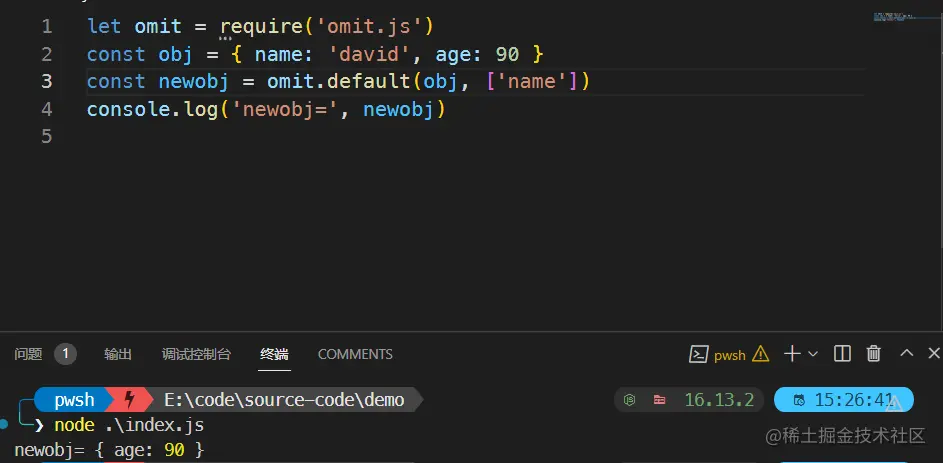
Task: Click empty line number 5 in gutter
Action: pos(47,136)
